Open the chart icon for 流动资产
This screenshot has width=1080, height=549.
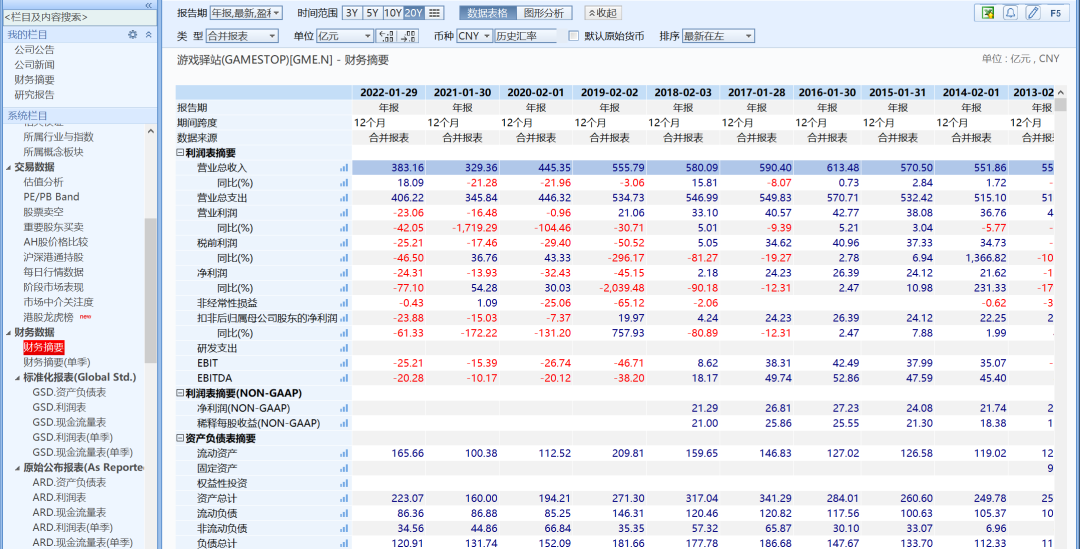pyautogui.click(x=344, y=453)
